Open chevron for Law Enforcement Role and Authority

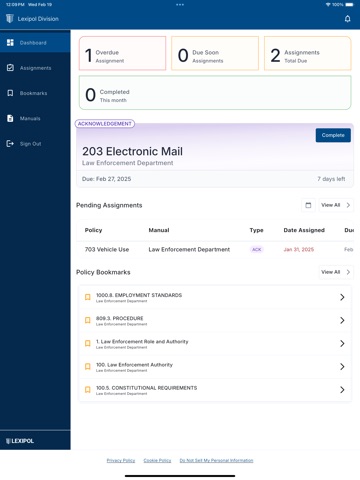[342, 343]
